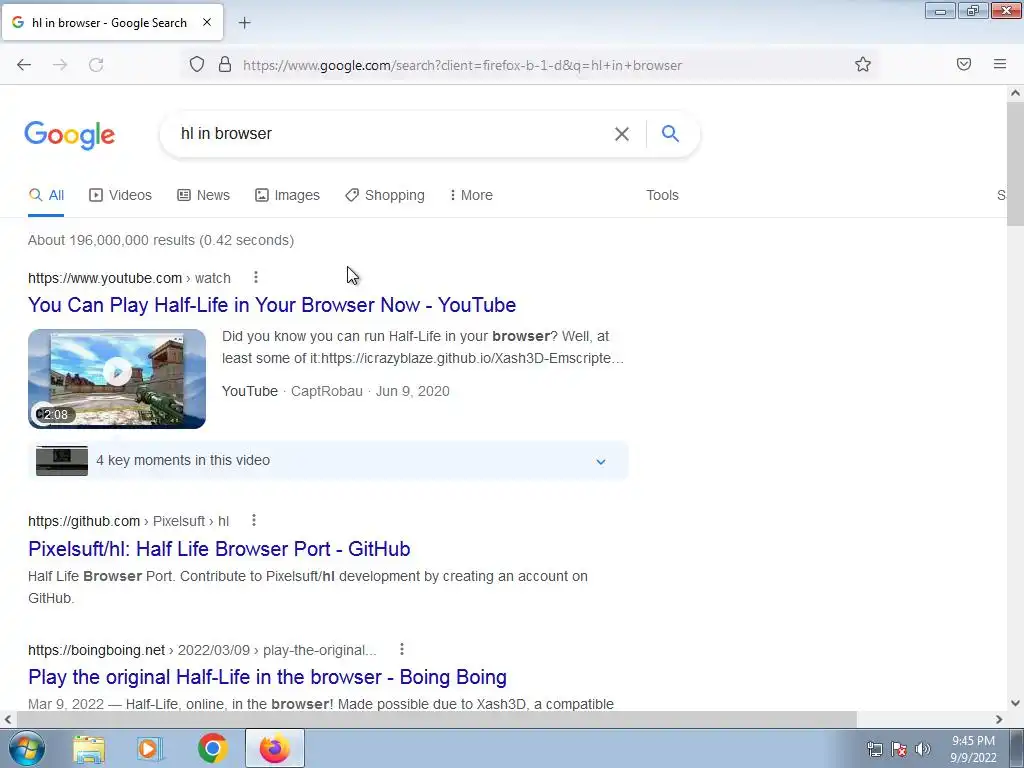Click the horizontal scrollbar thumb
The width and height of the screenshot is (1024, 768).
(x=436, y=719)
